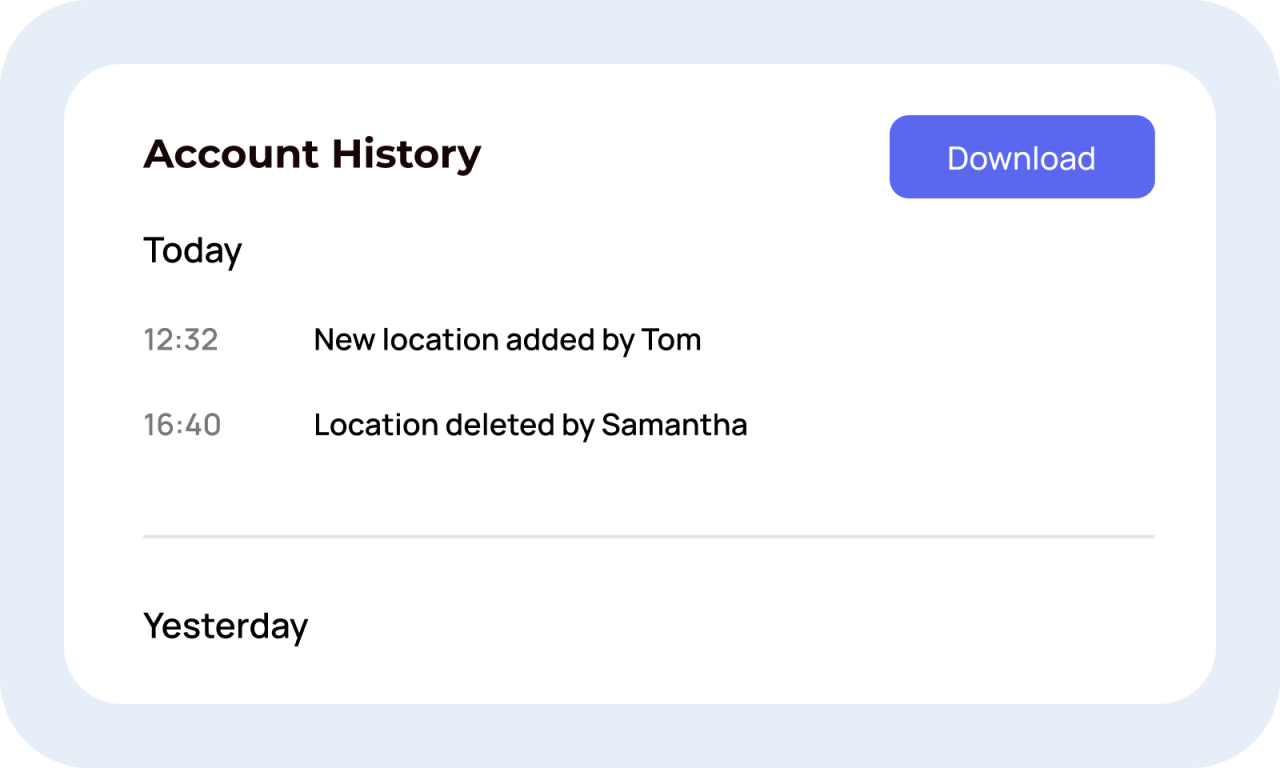The width and height of the screenshot is (1280, 768).
Task: Open the 'New location added by Tom' entry
Action: [507, 340]
